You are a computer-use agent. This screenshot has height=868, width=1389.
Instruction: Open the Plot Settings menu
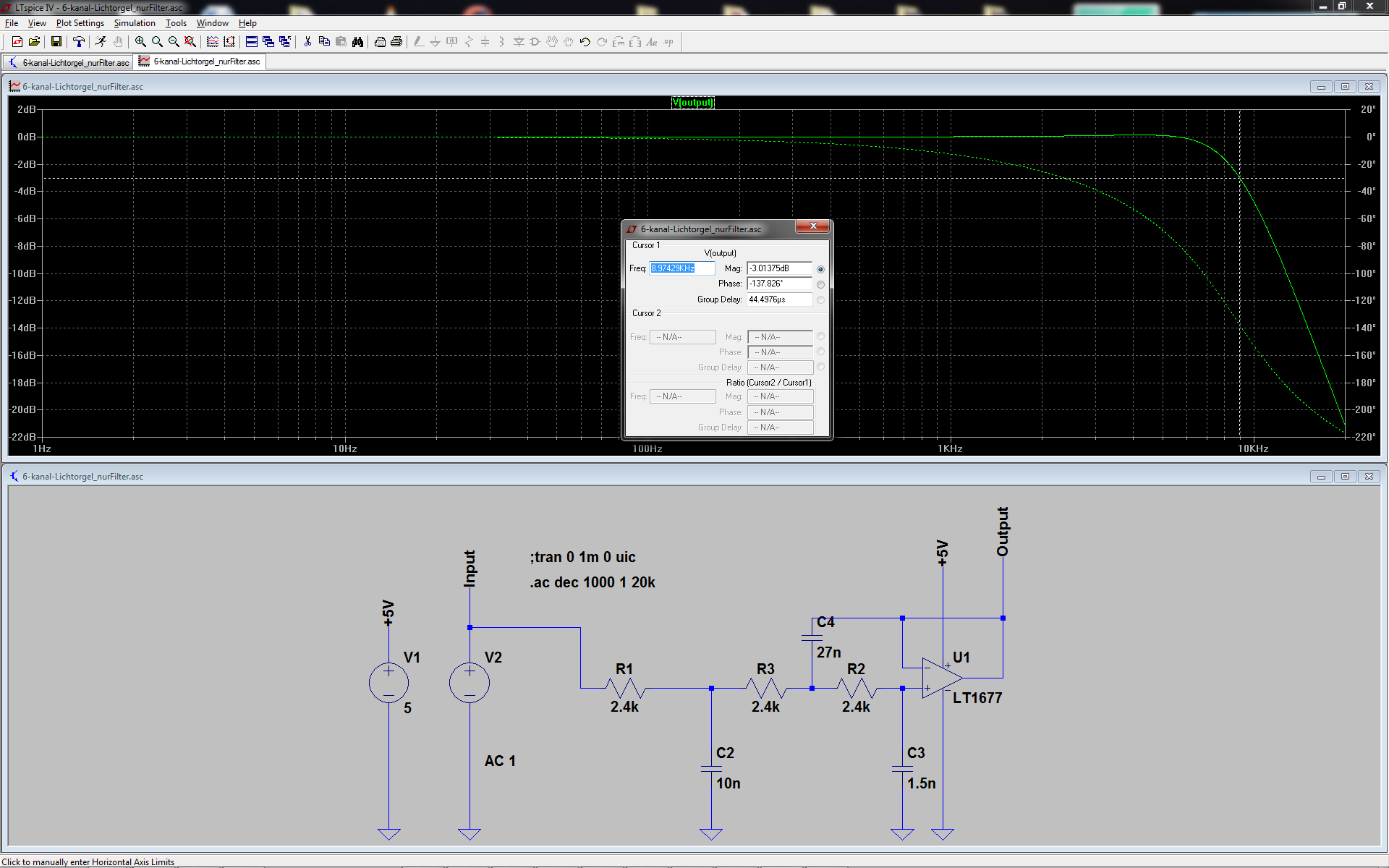[x=80, y=23]
